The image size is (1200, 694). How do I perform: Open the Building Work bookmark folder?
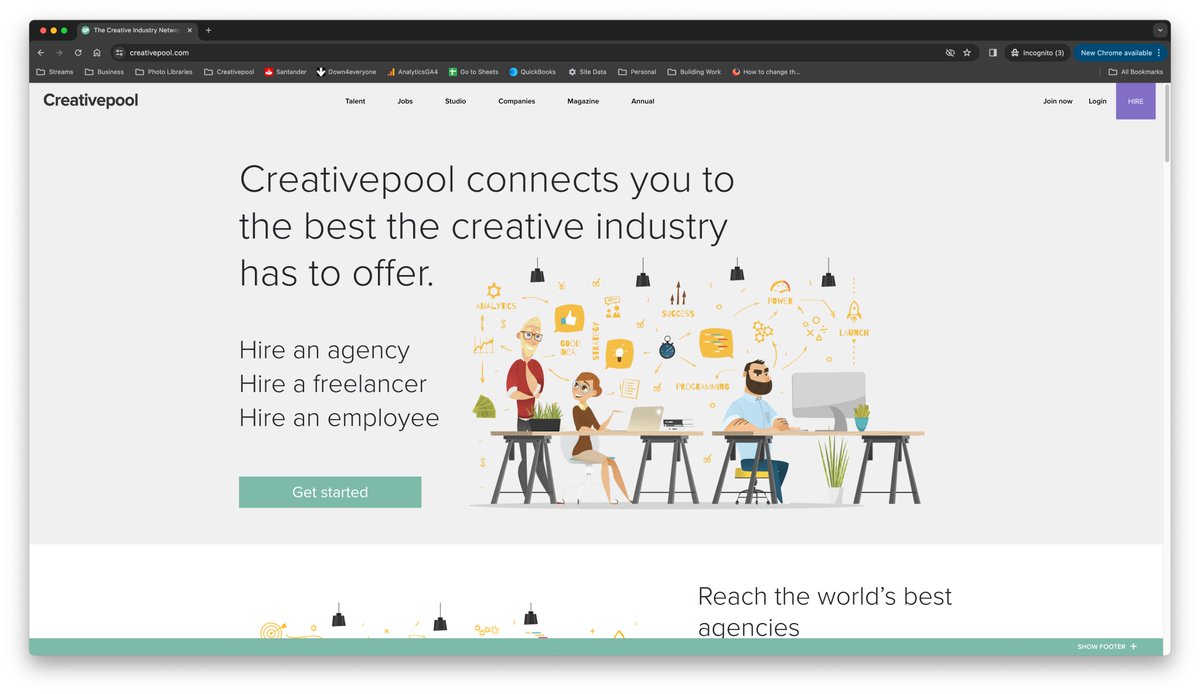coord(694,72)
